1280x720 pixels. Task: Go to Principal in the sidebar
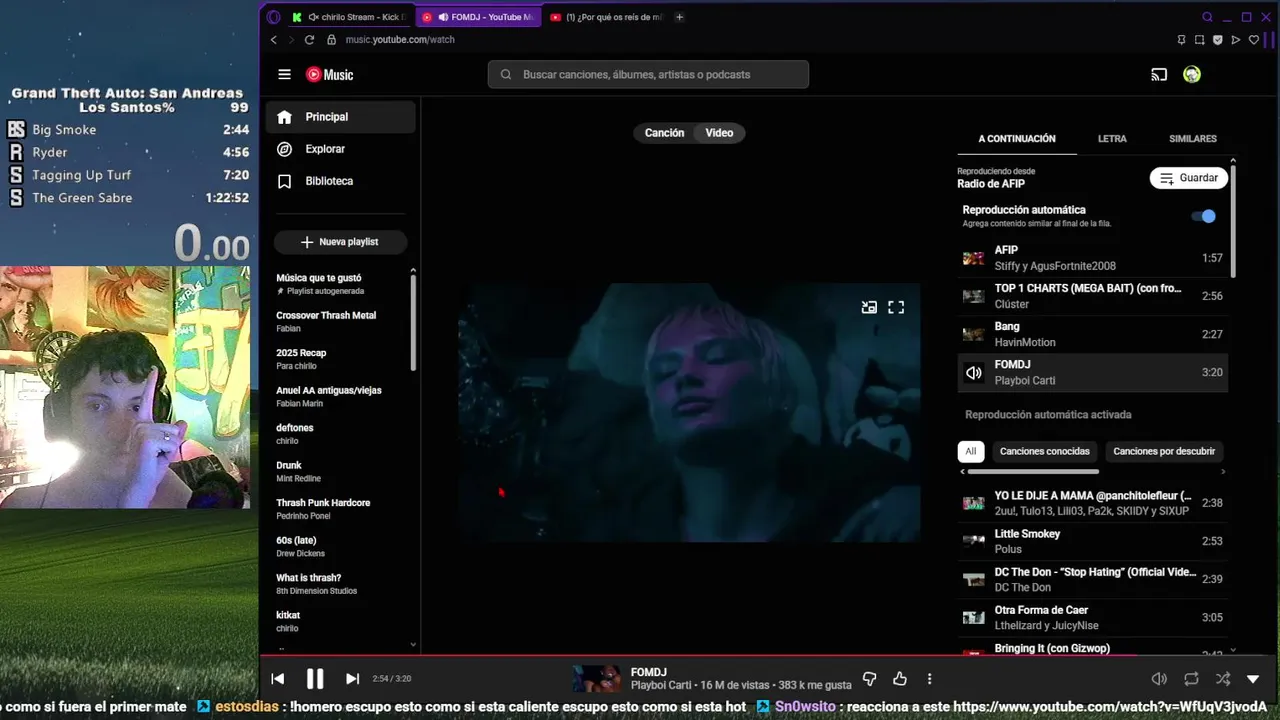coord(341,117)
